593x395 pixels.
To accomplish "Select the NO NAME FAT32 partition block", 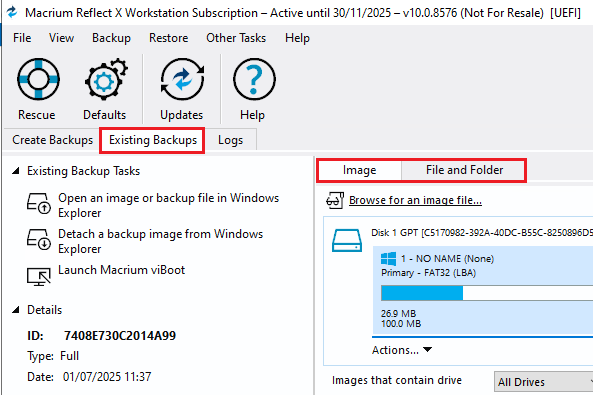I will [x=483, y=290].
